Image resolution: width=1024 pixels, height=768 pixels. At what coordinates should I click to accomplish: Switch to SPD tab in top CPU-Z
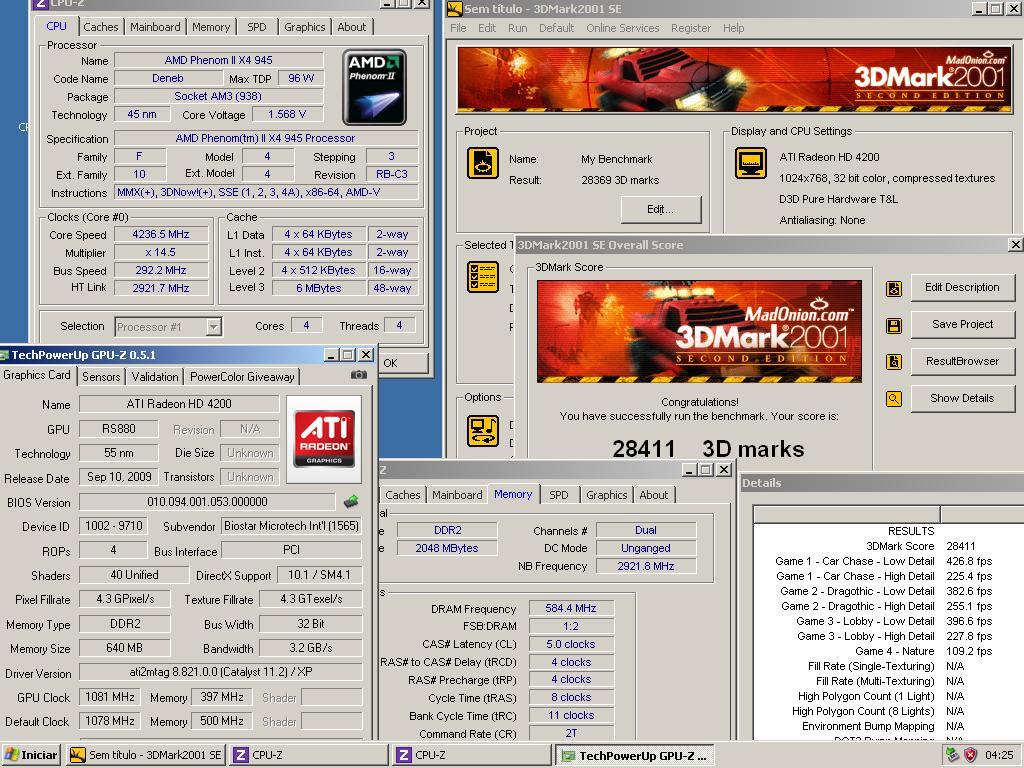257,27
